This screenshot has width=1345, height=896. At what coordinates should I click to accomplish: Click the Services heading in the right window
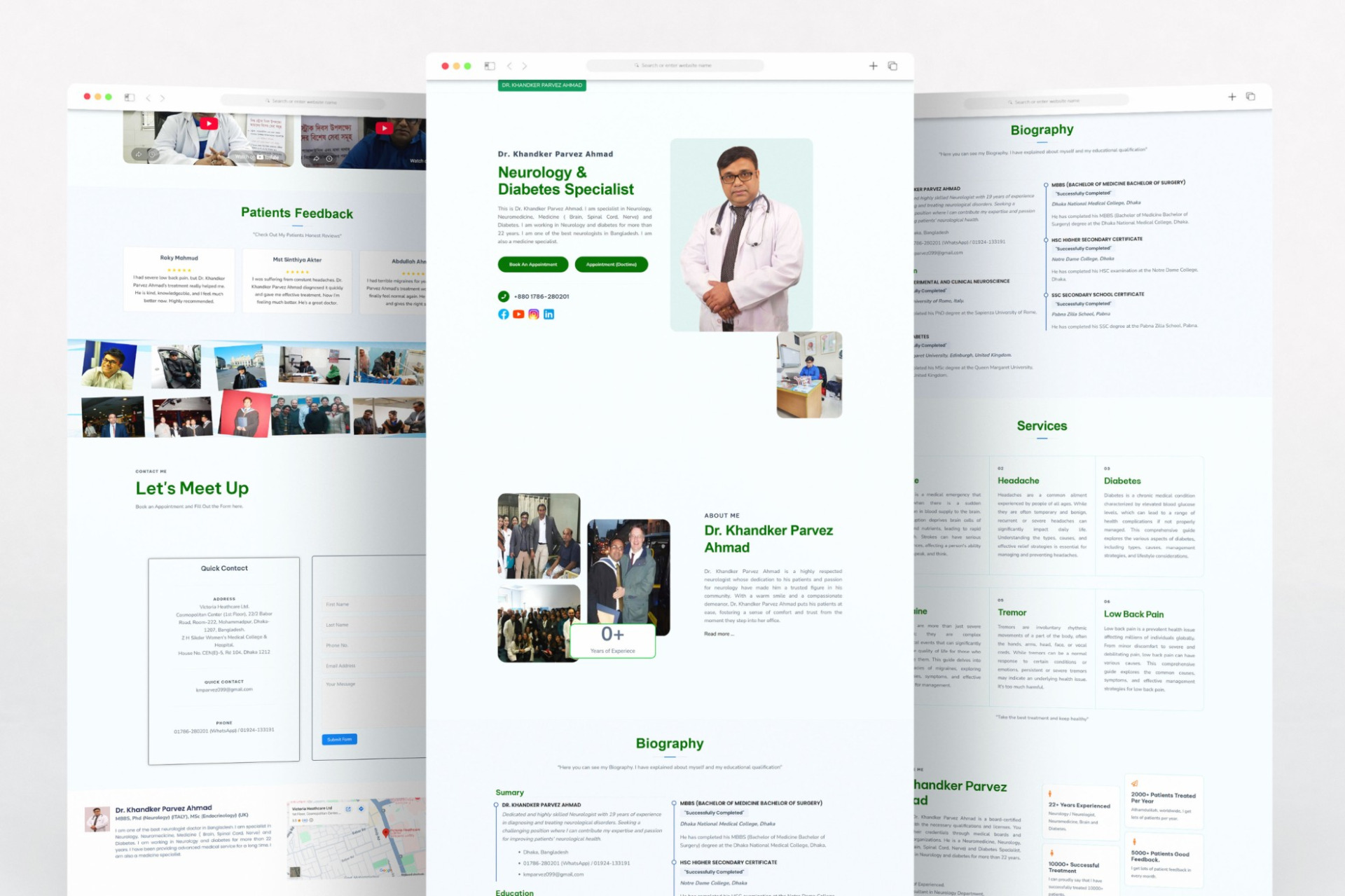(x=1042, y=426)
